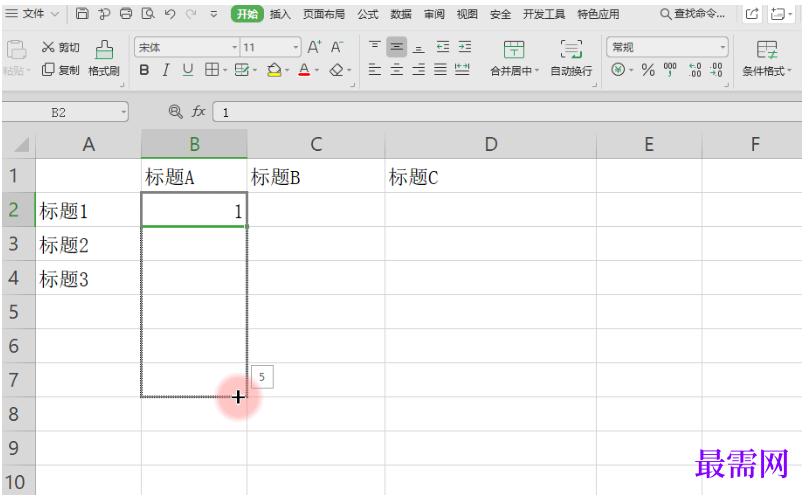Toggle underline formatting
The height and width of the screenshot is (495, 807).
pos(188,70)
